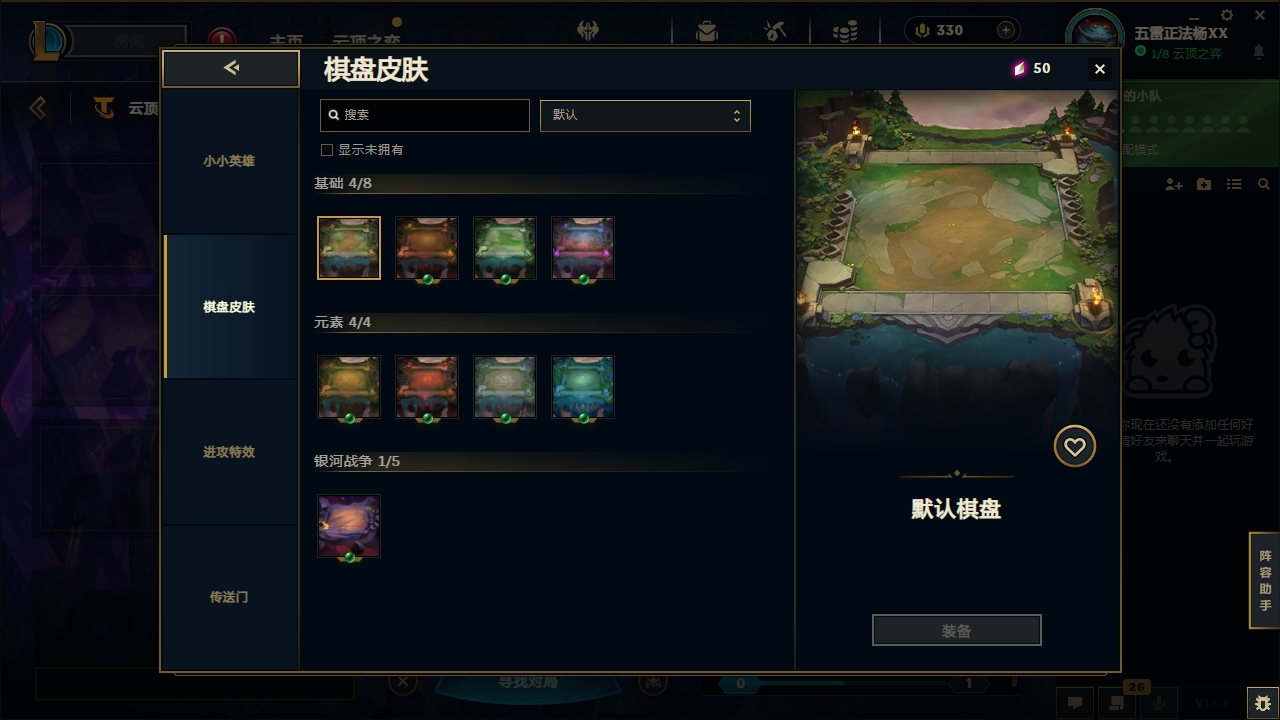The height and width of the screenshot is (720, 1280).
Task: Expand the 默认 sort dropdown
Action: [645, 115]
